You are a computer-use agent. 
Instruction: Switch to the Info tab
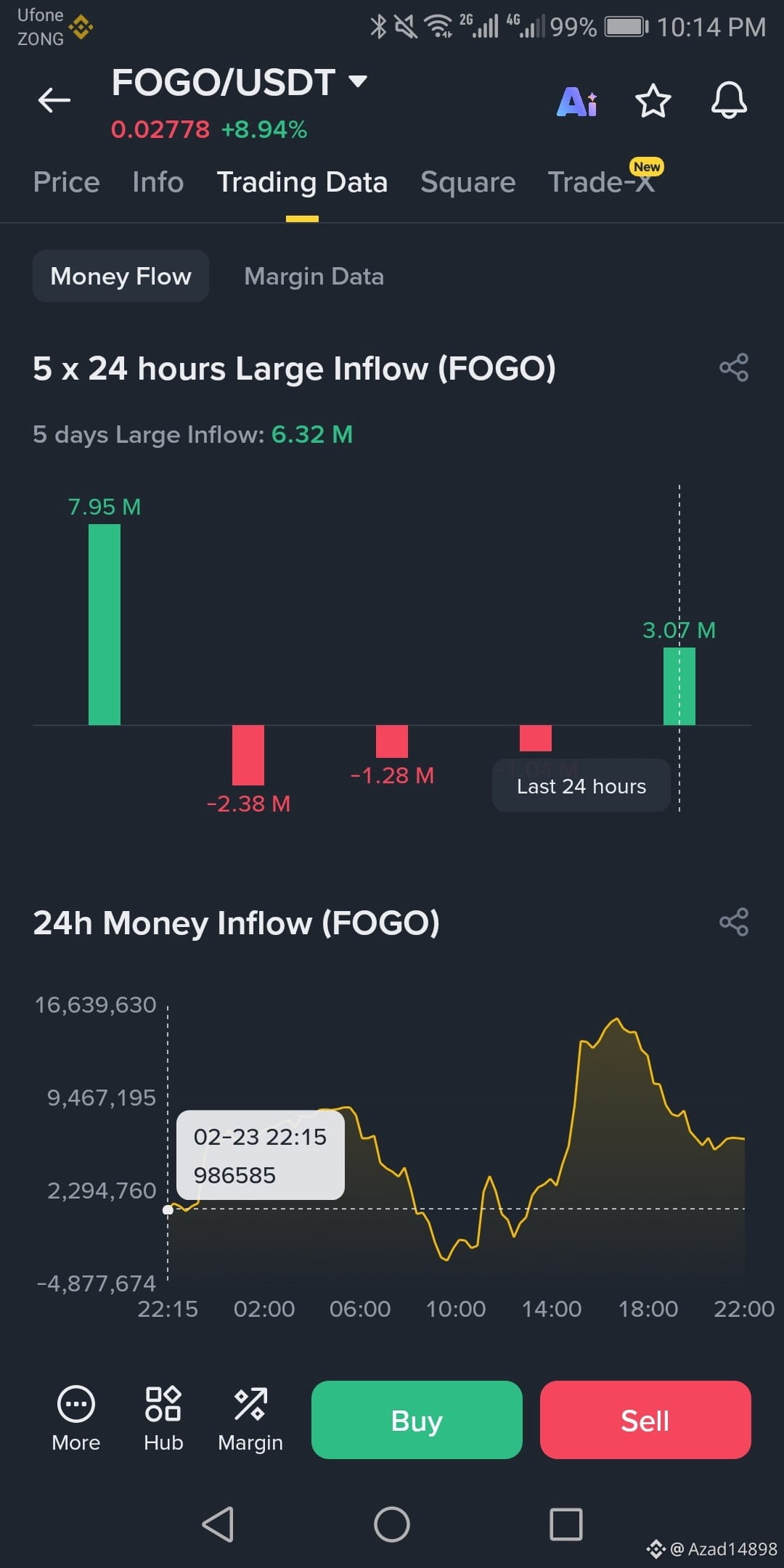(158, 182)
